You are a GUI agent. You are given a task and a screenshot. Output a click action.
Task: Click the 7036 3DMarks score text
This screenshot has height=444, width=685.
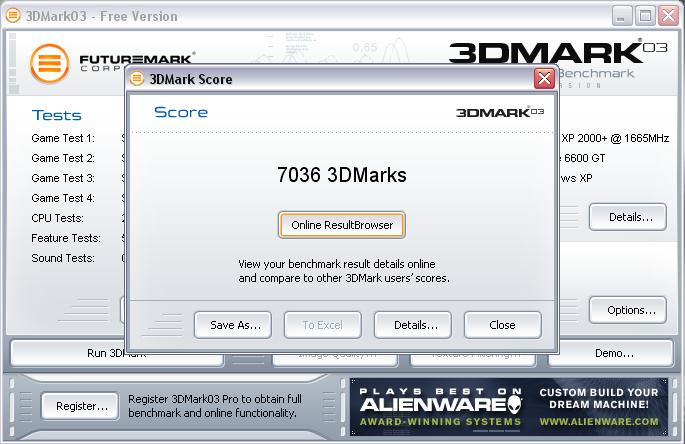point(342,175)
